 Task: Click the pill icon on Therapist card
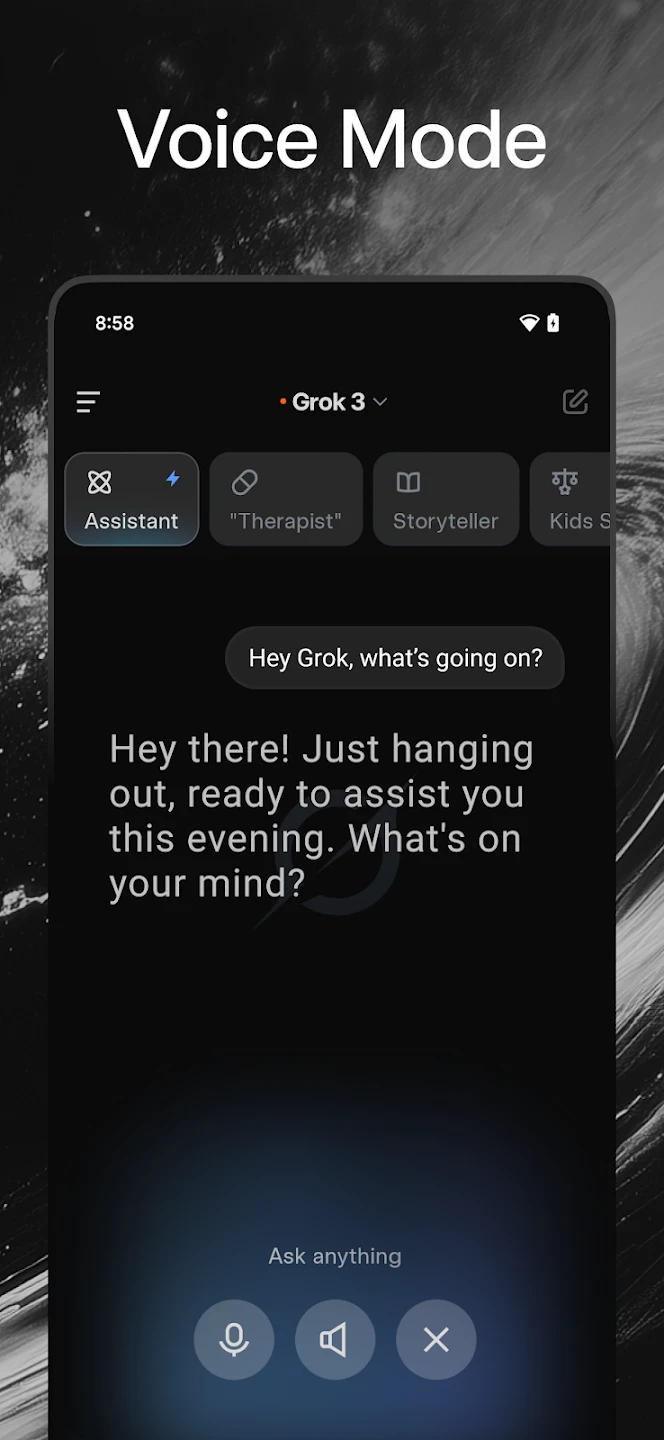(245, 482)
